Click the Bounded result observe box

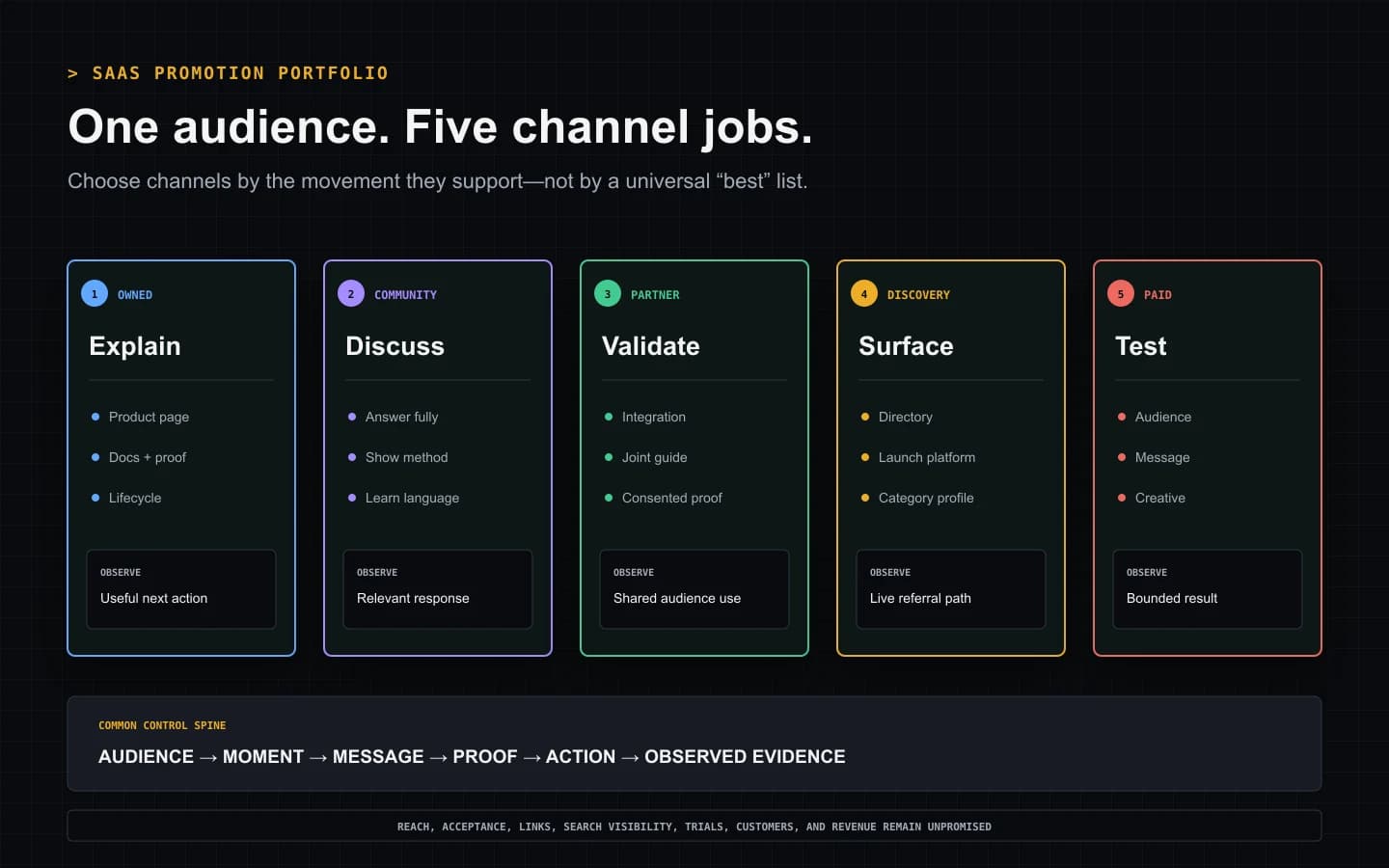click(1208, 589)
